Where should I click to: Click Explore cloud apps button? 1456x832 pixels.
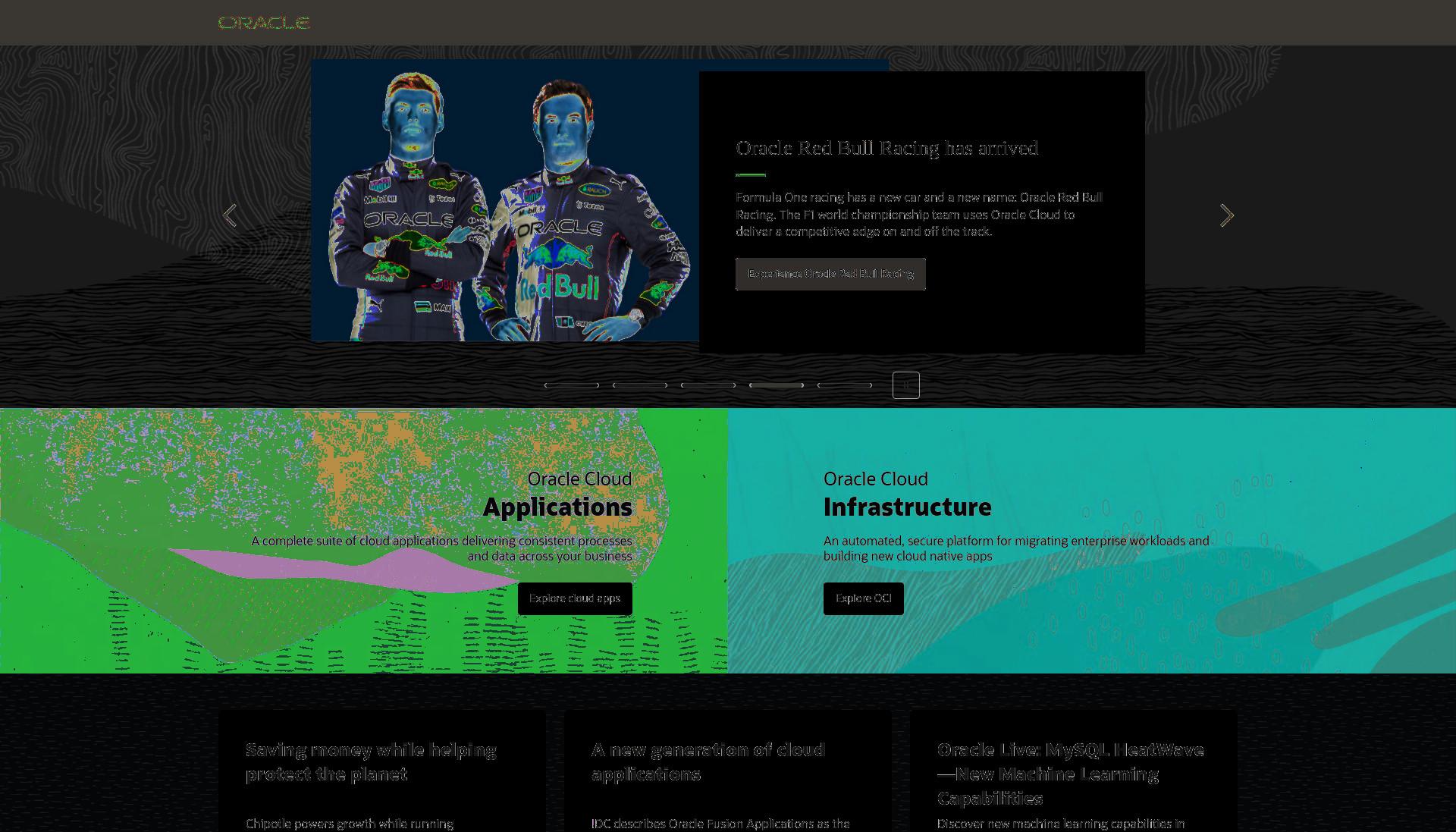[575, 598]
